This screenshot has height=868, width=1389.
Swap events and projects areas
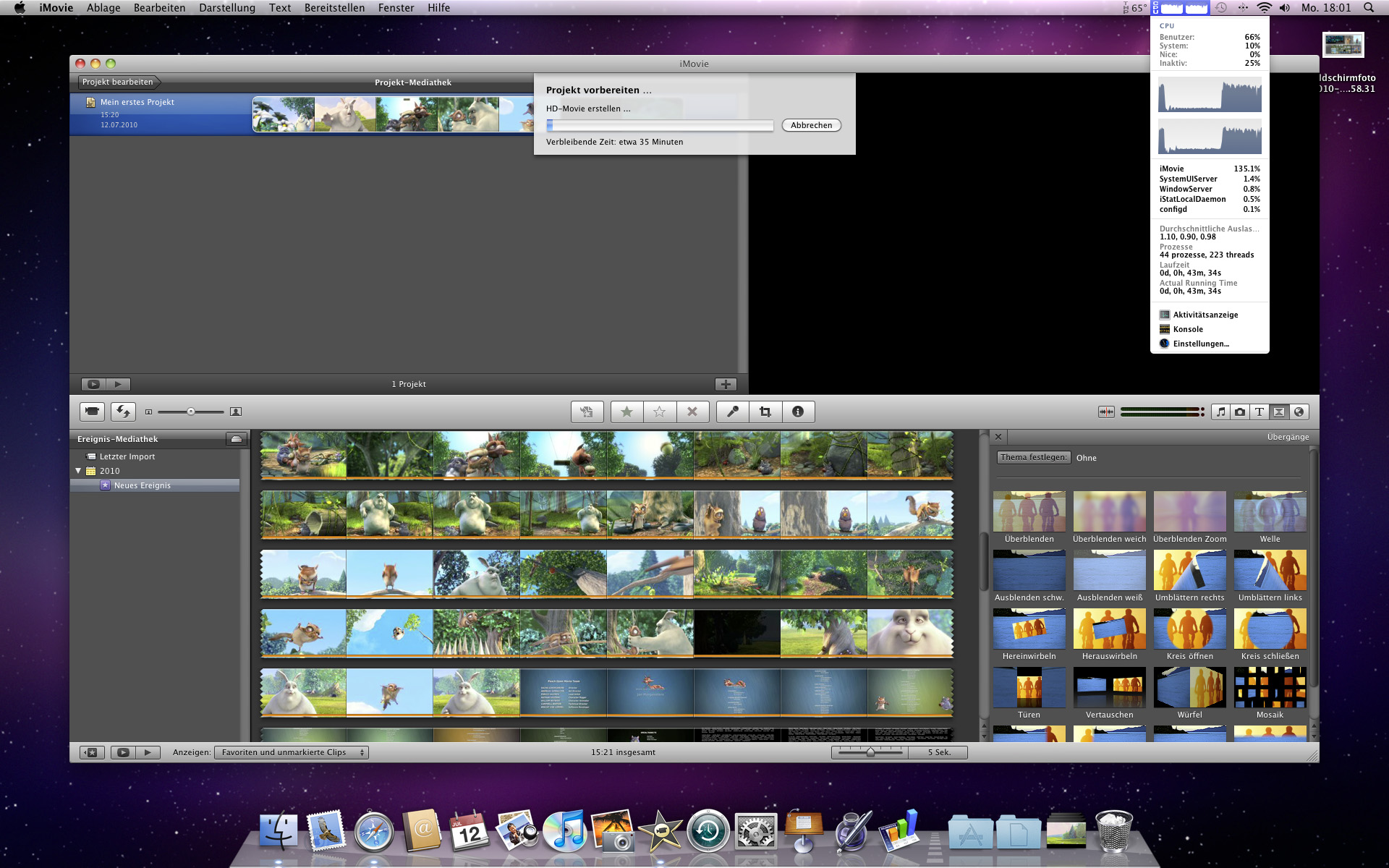123,412
